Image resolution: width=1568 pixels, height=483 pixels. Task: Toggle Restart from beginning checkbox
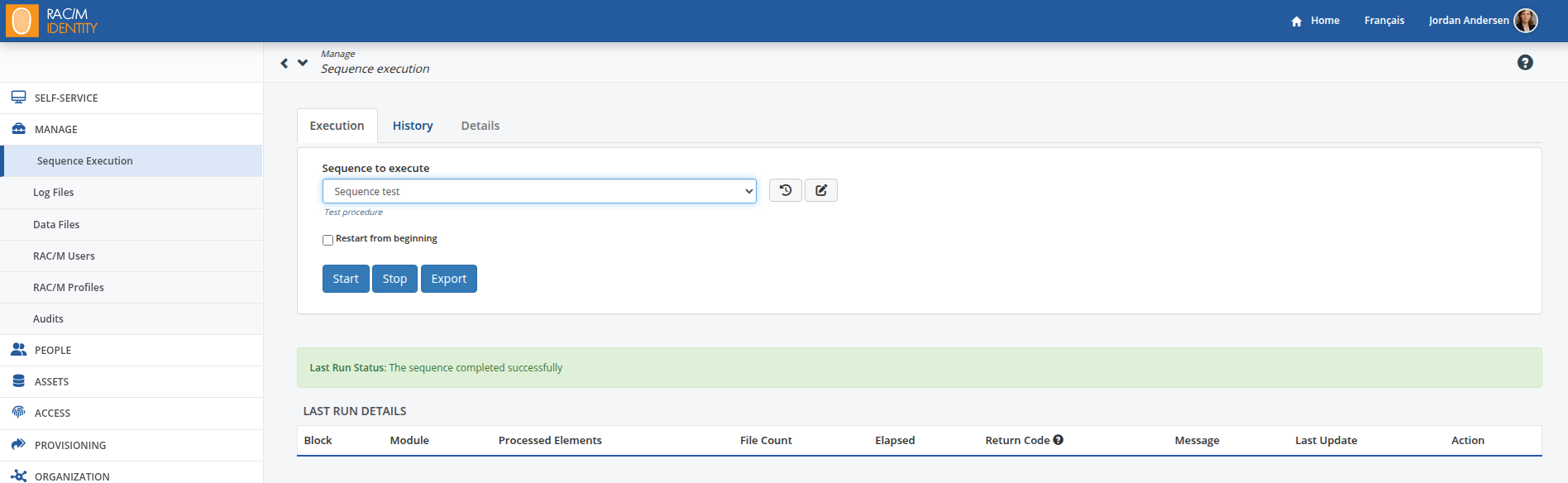327,240
